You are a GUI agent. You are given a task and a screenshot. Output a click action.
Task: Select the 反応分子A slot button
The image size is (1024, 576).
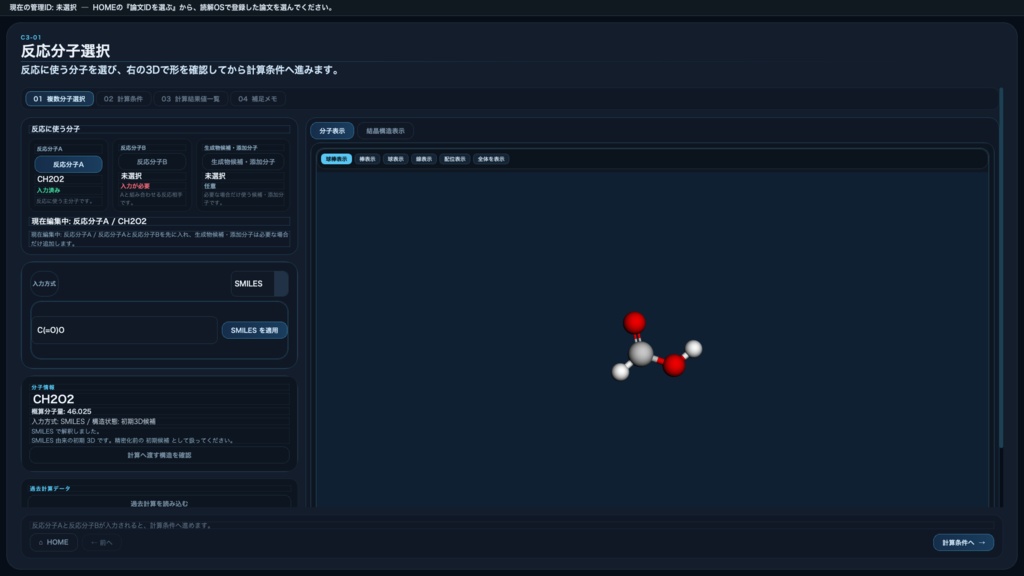pos(69,165)
